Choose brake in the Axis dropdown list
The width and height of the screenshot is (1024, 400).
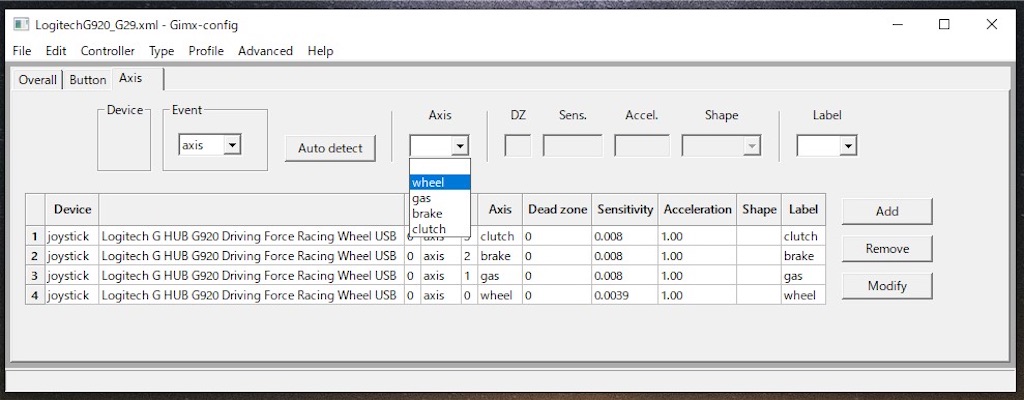coord(440,214)
